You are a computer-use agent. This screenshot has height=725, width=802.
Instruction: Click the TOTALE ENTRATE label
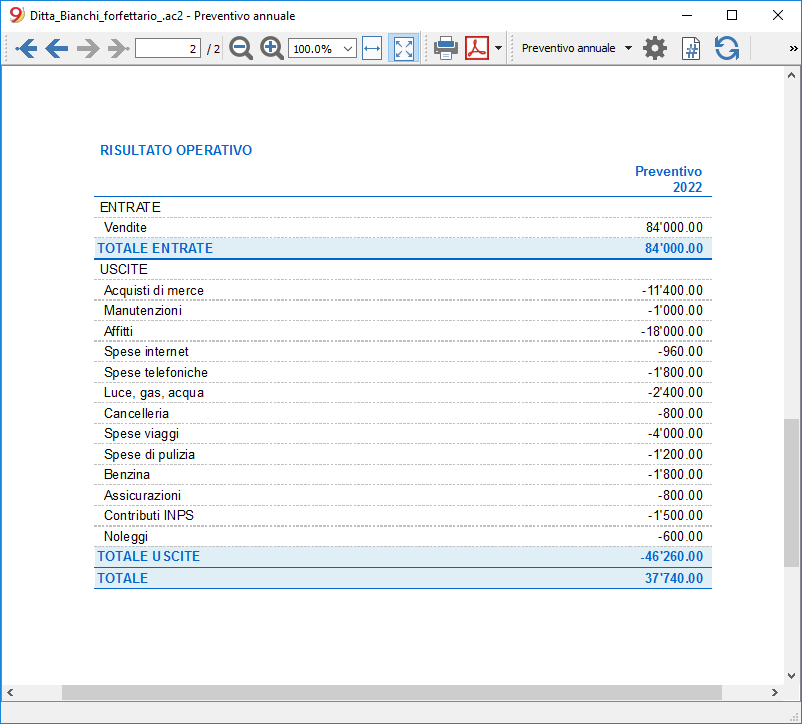tap(155, 249)
